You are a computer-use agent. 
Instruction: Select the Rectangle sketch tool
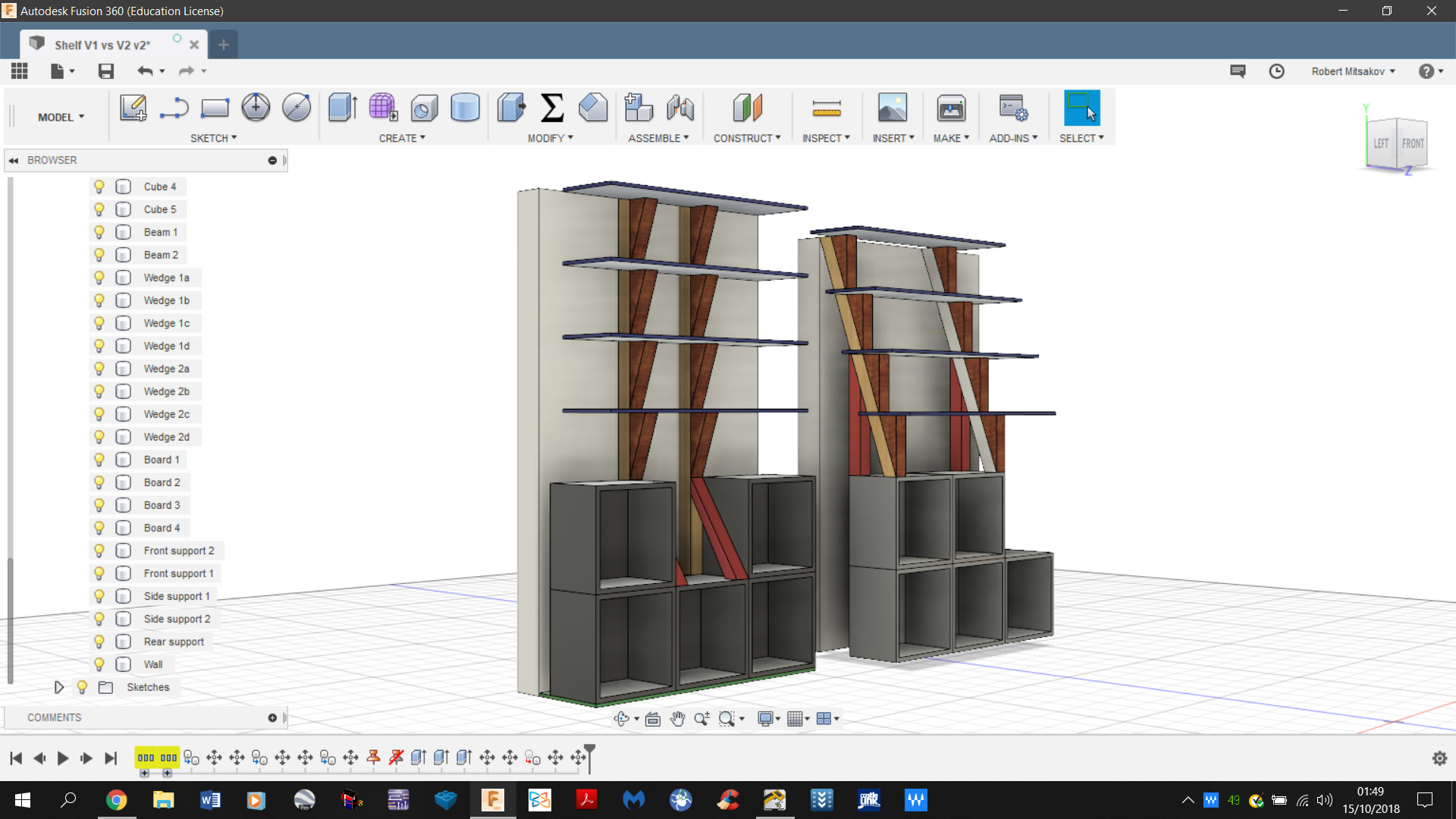point(215,108)
